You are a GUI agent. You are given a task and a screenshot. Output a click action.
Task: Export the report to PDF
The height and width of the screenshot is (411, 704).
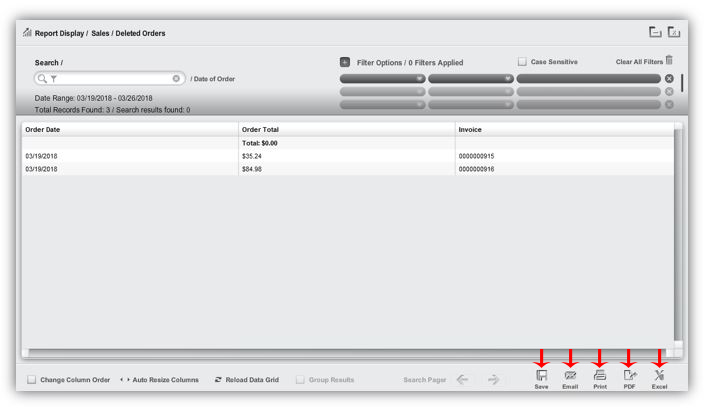pos(629,376)
